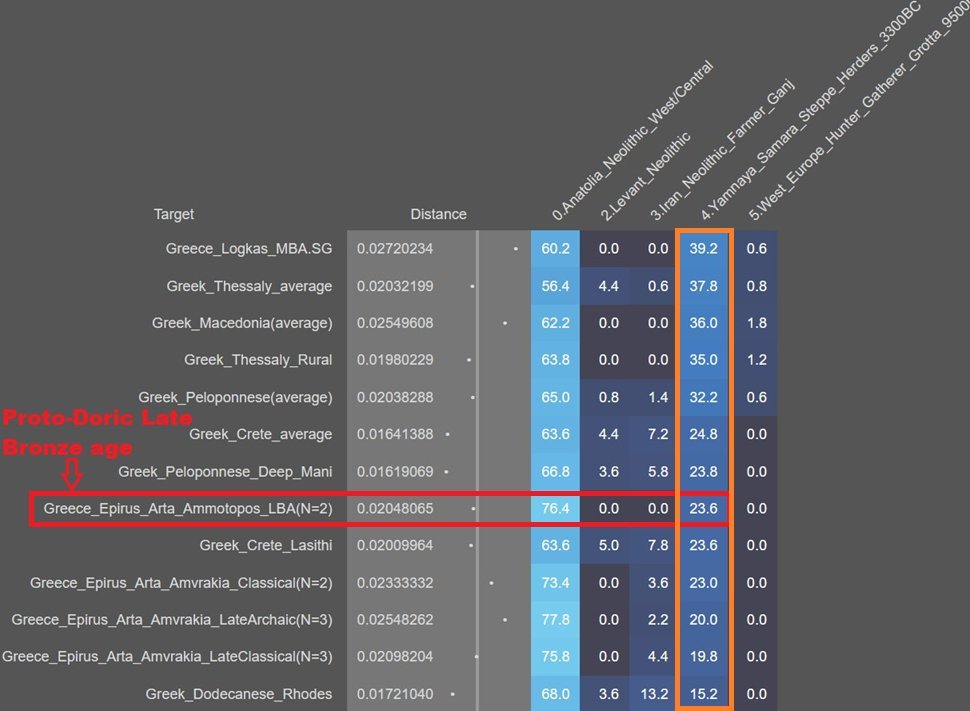Screen dimensions: 970x711
Task: Click the 19.8 cell in Amvrakia_LateClassical row
Action: point(703,657)
